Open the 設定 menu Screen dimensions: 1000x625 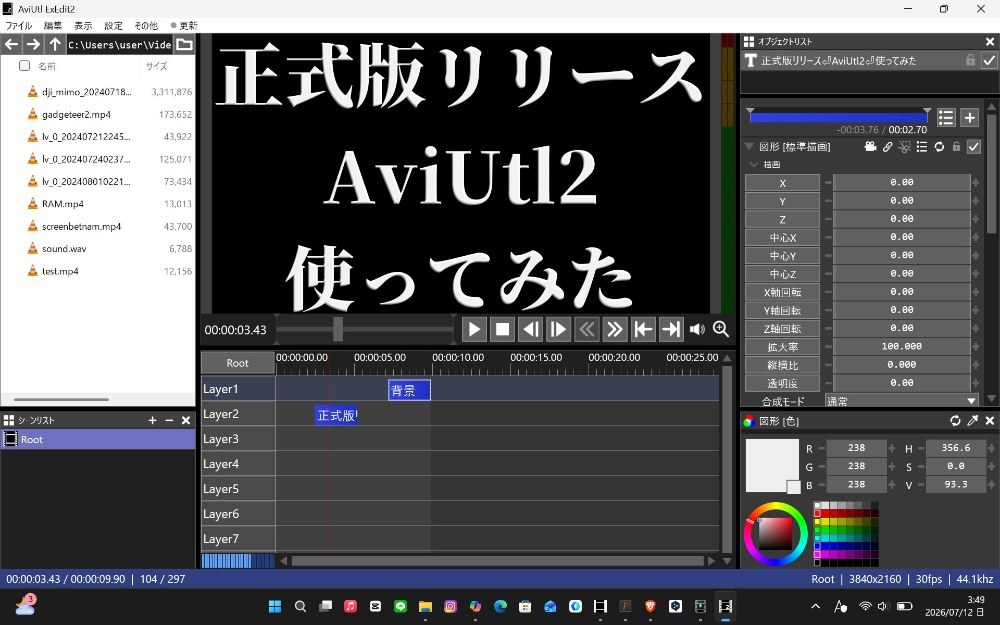[x=114, y=26]
